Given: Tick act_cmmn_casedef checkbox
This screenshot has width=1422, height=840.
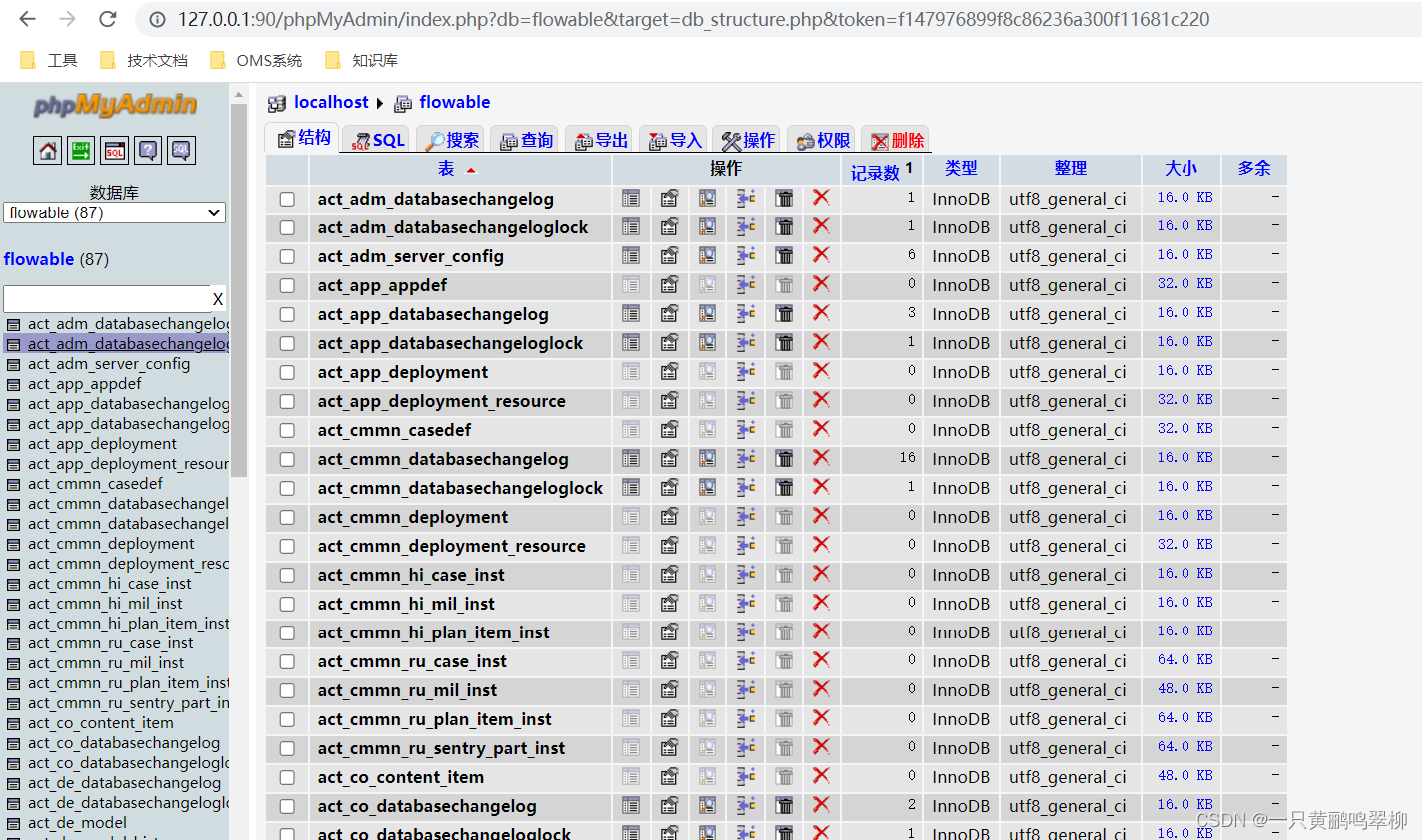Looking at the screenshot, I should (x=287, y=431).
